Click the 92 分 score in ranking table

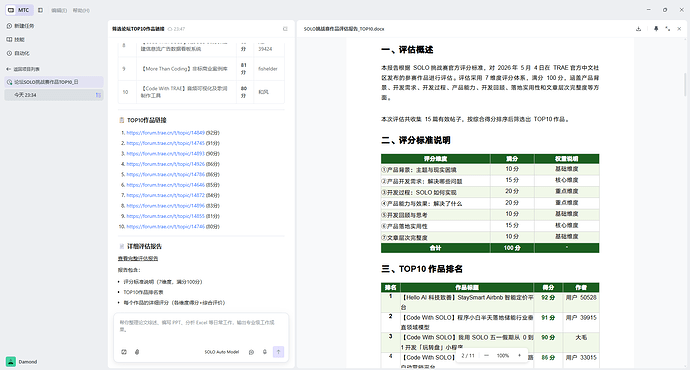point(548,298)
